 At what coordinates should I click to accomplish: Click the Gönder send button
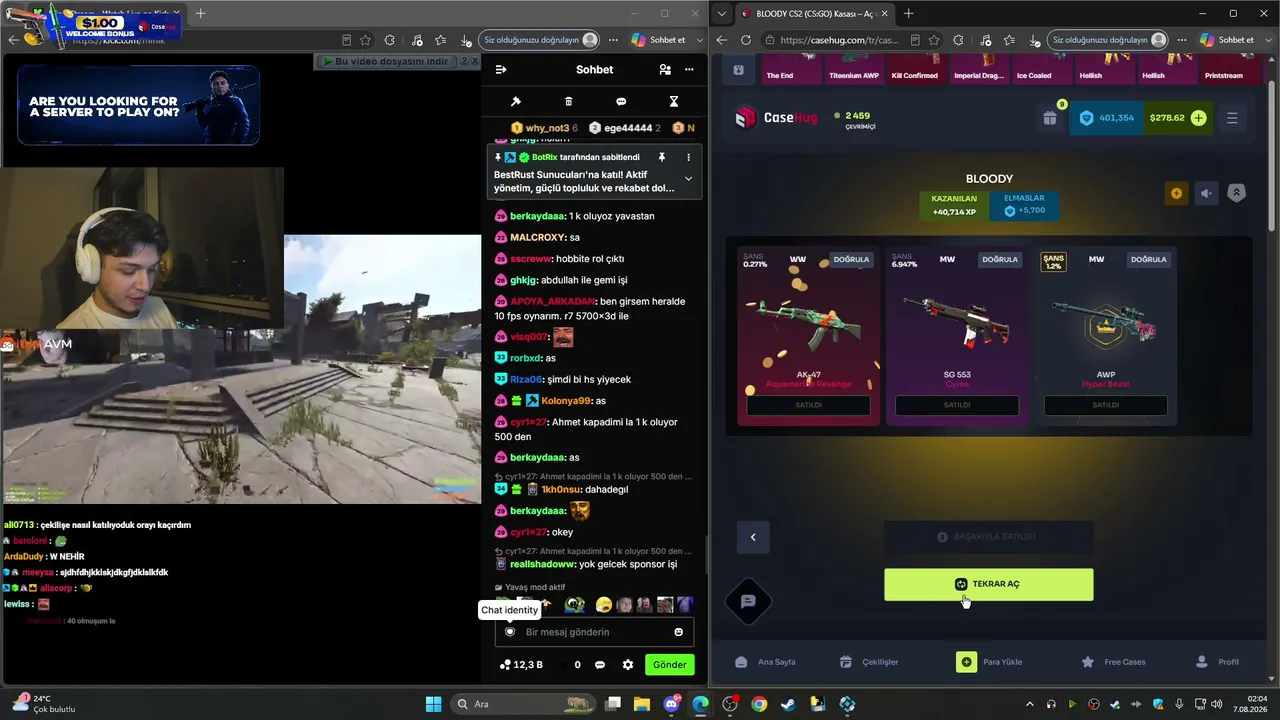click(x=670, y=665)
